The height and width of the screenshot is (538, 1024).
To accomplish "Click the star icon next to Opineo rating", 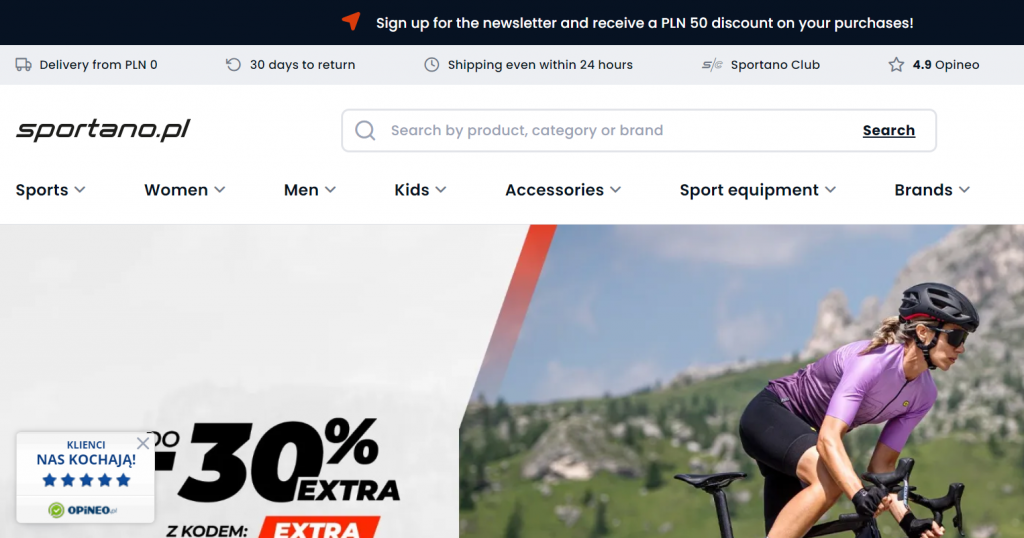I will coord(896,65).
